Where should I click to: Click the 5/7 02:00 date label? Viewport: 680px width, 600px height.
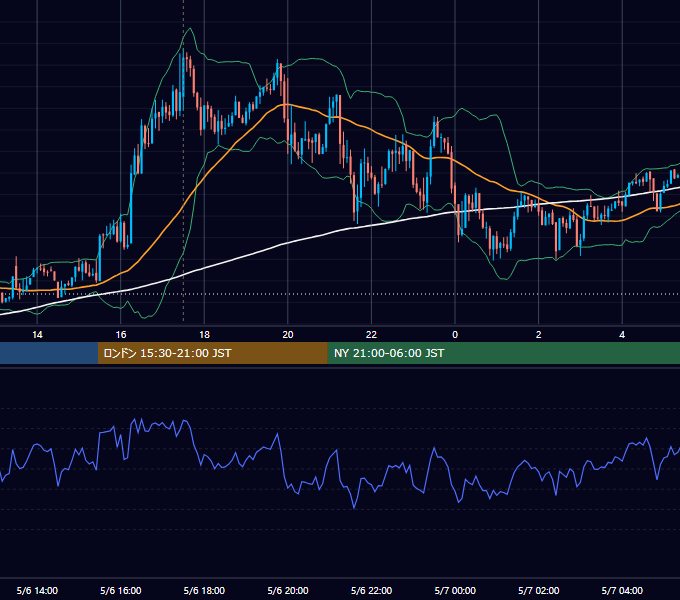(539, 590)
